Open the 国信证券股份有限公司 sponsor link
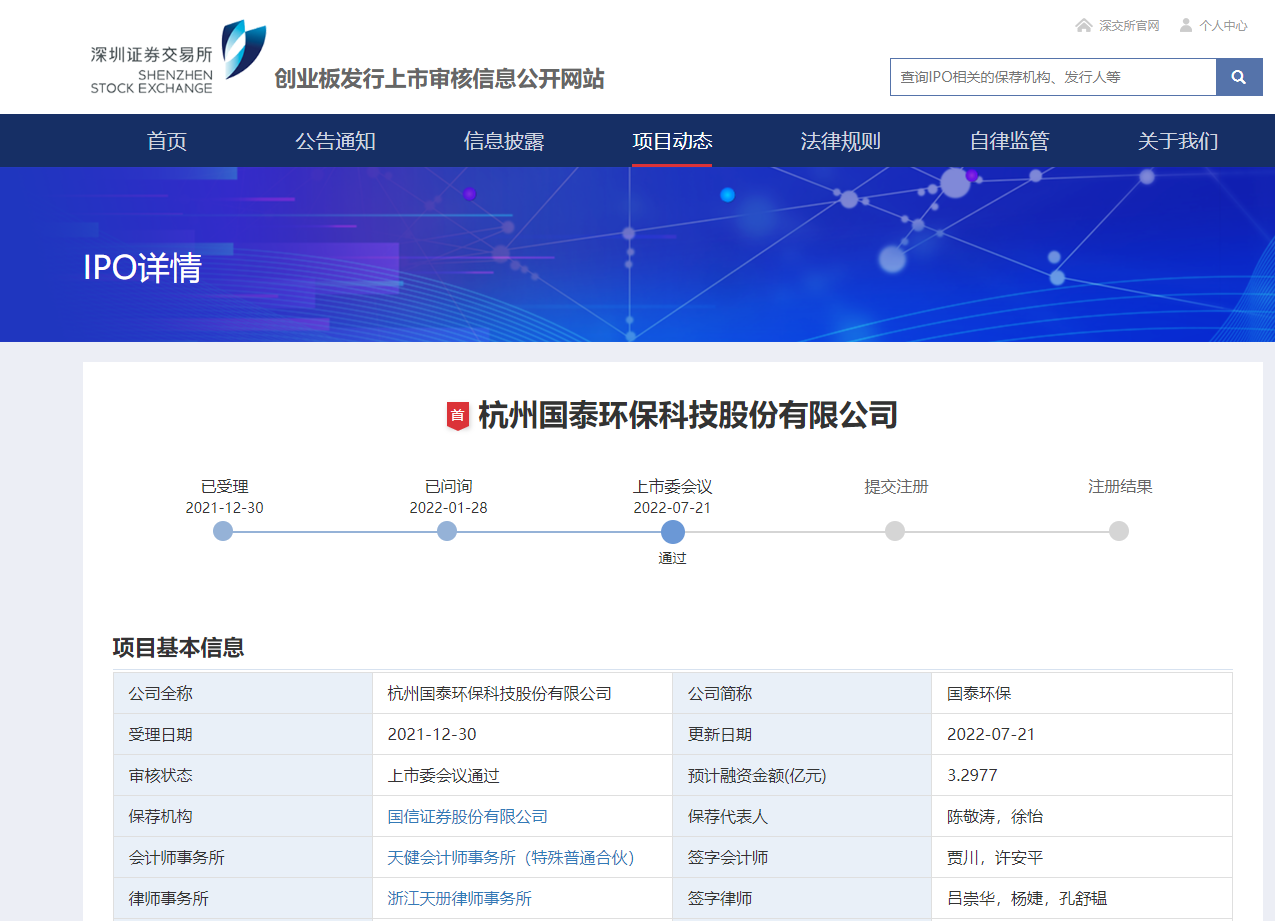 click(x=468, y=817)
